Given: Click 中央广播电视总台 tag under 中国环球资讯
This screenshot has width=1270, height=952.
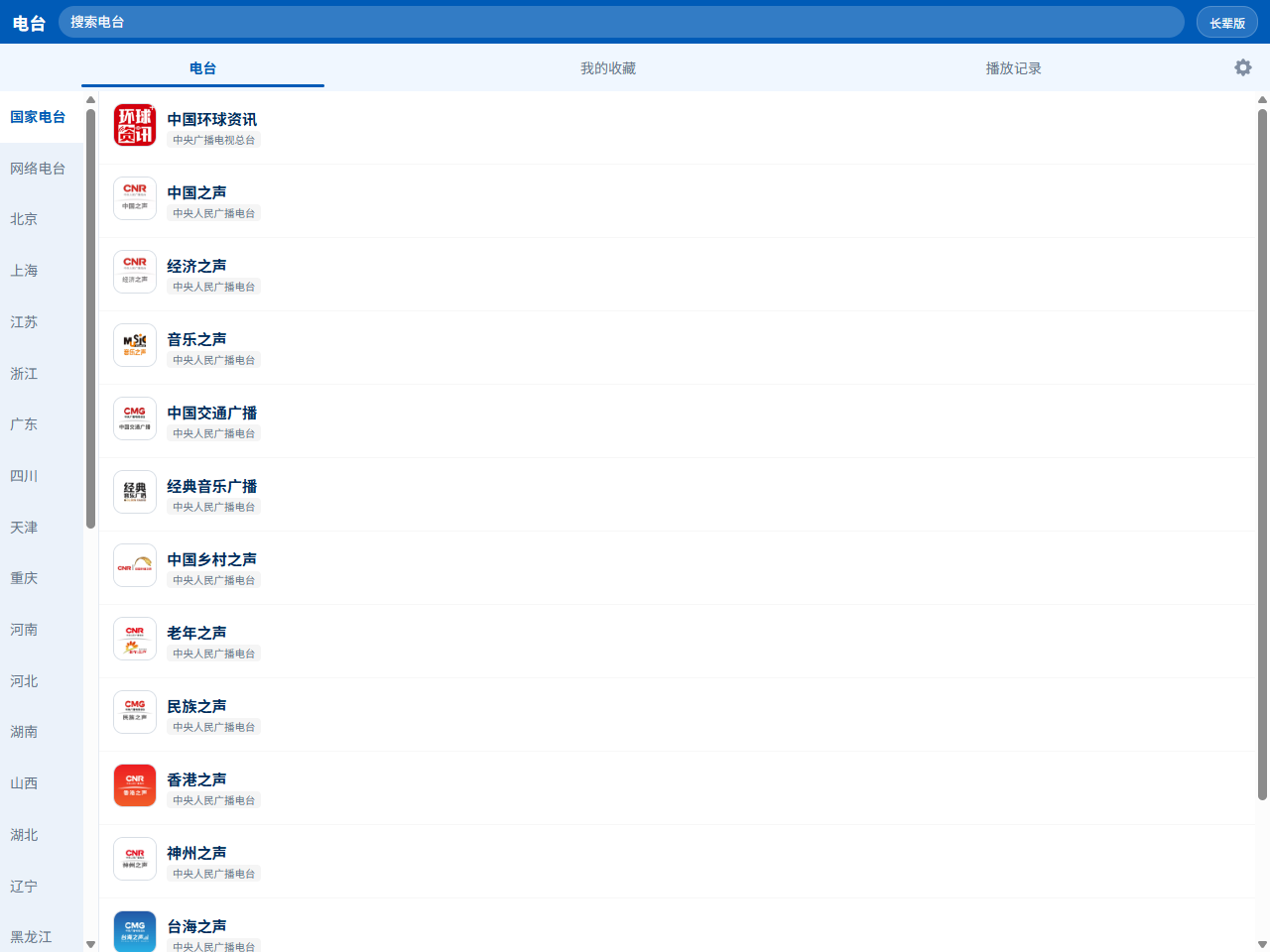Looking at the screenshot, I should pos(213,140).
